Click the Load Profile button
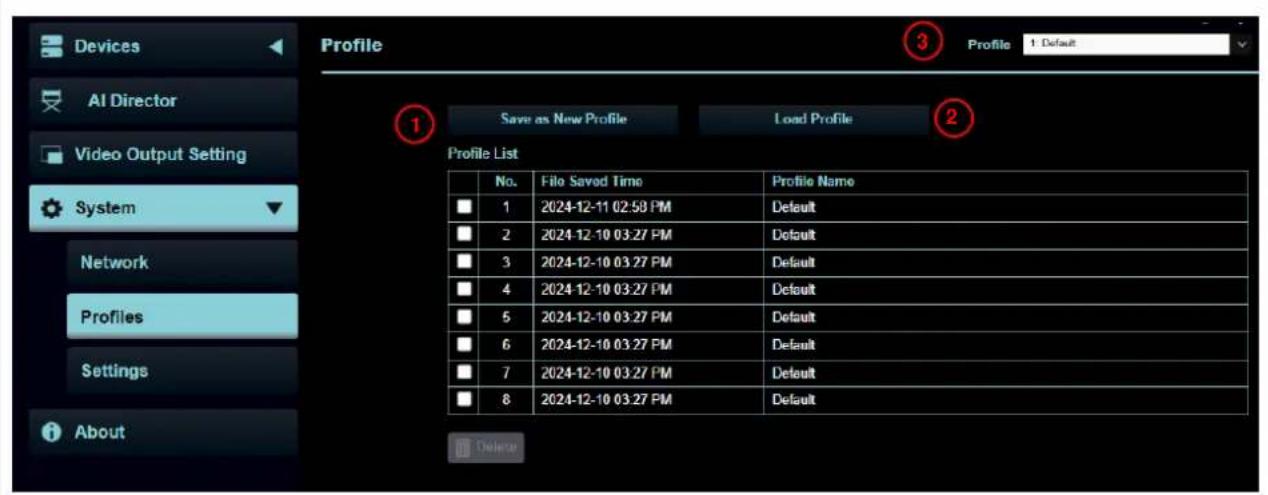The image size is (1268, 495). coord(813,119)
